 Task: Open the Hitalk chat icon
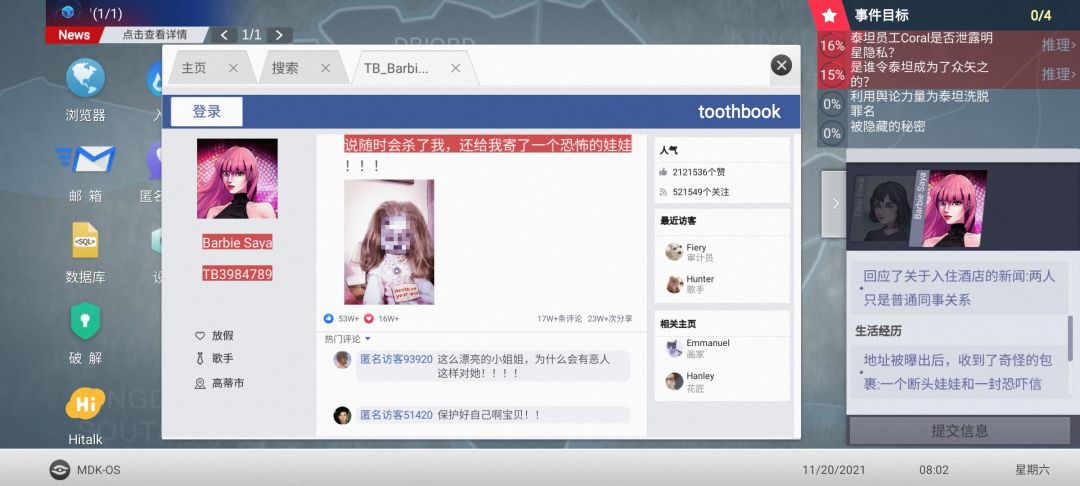coord(85,403)
